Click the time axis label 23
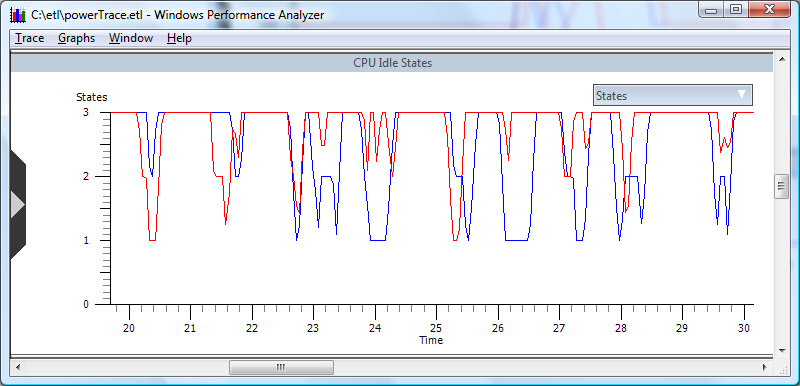 coord(313,328)
